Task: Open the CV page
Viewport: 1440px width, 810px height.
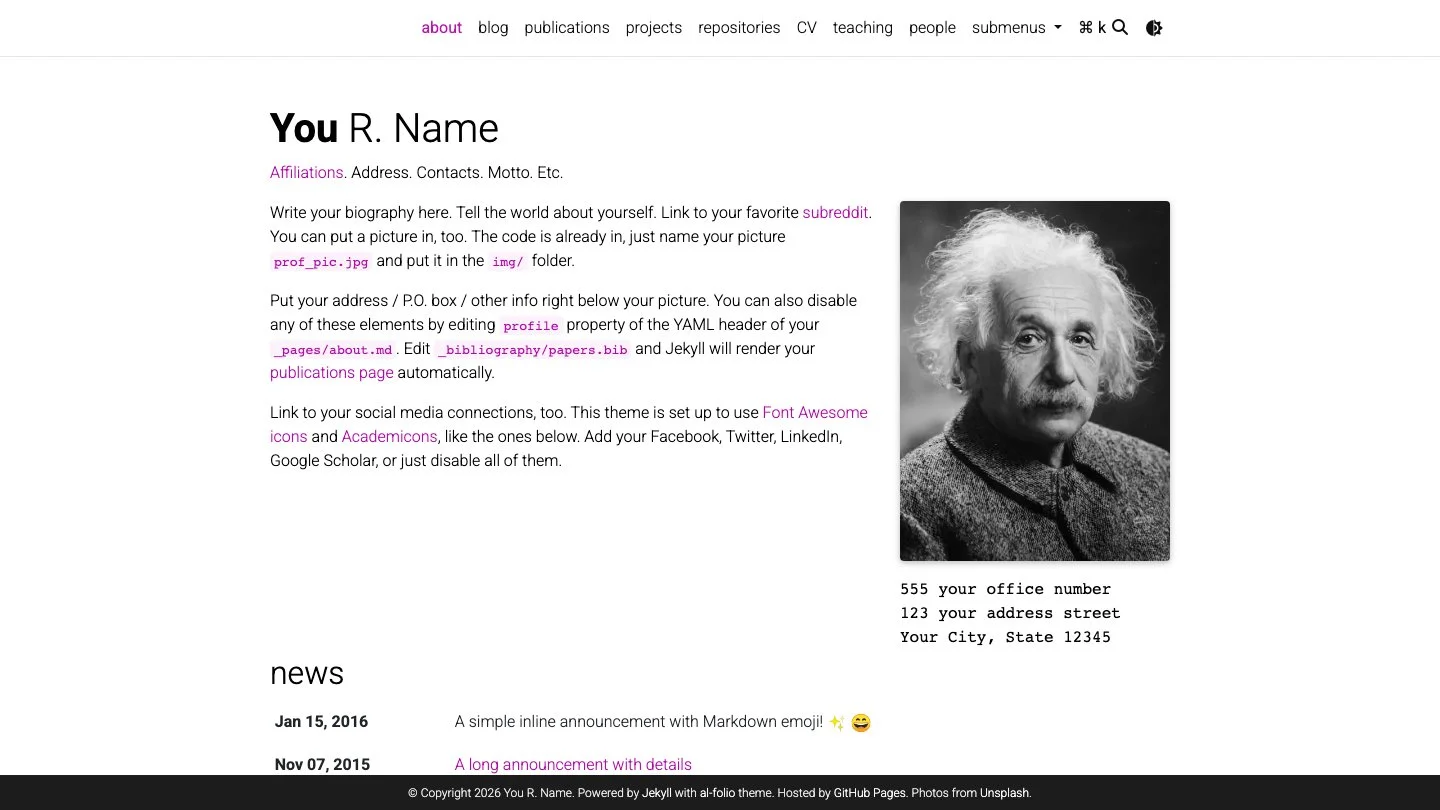Action: [x=807, y=28]
